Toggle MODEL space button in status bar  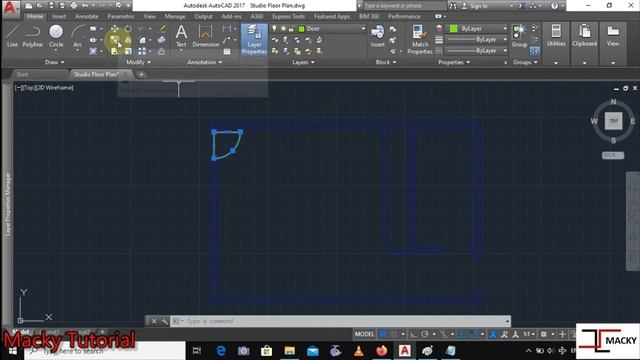pos(364,334)
